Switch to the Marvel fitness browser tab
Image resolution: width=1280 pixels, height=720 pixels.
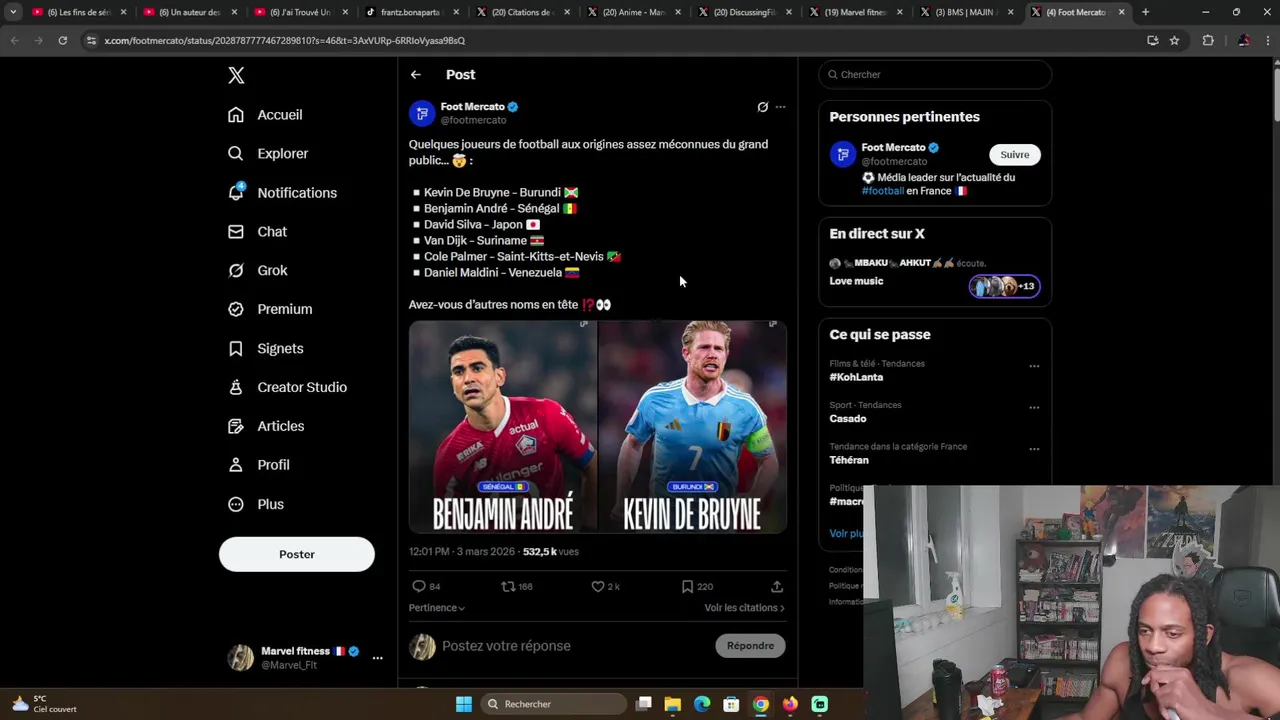point(854,13)
